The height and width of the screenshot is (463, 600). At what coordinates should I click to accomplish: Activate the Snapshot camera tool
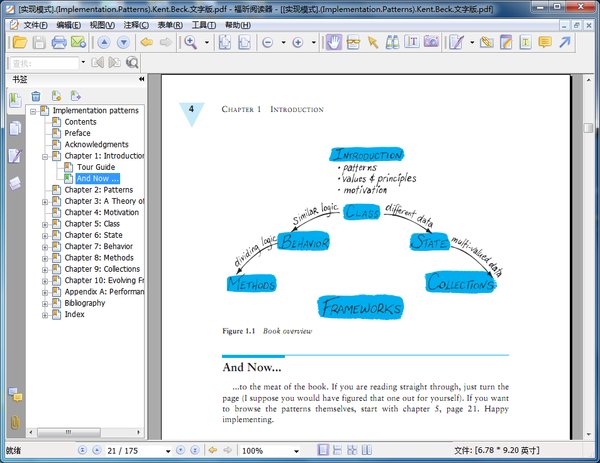(x=431, y=42)
